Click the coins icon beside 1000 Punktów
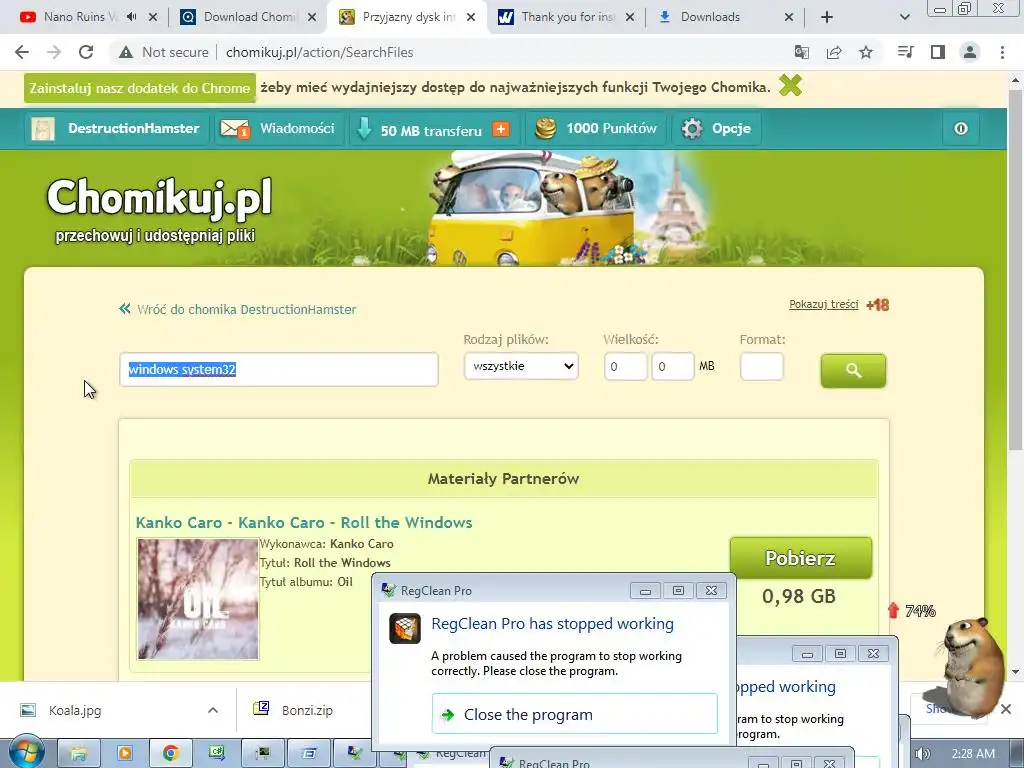Screen dimensions: 1024x768 [x=546, y=129]
